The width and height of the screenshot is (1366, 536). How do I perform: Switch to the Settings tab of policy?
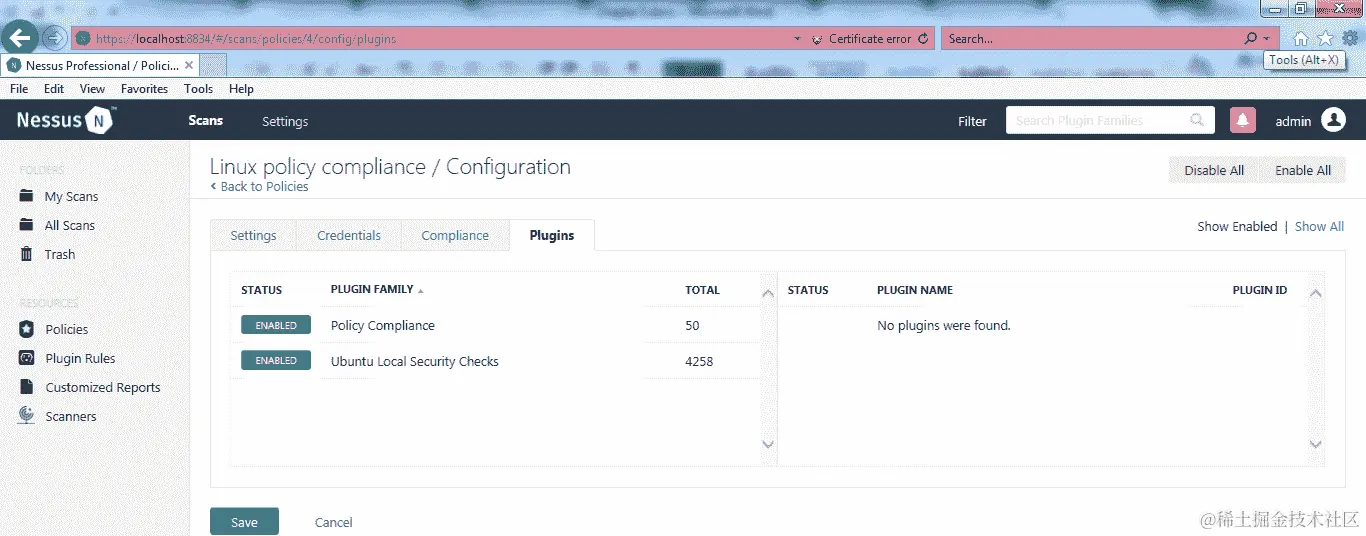(253, 236)
